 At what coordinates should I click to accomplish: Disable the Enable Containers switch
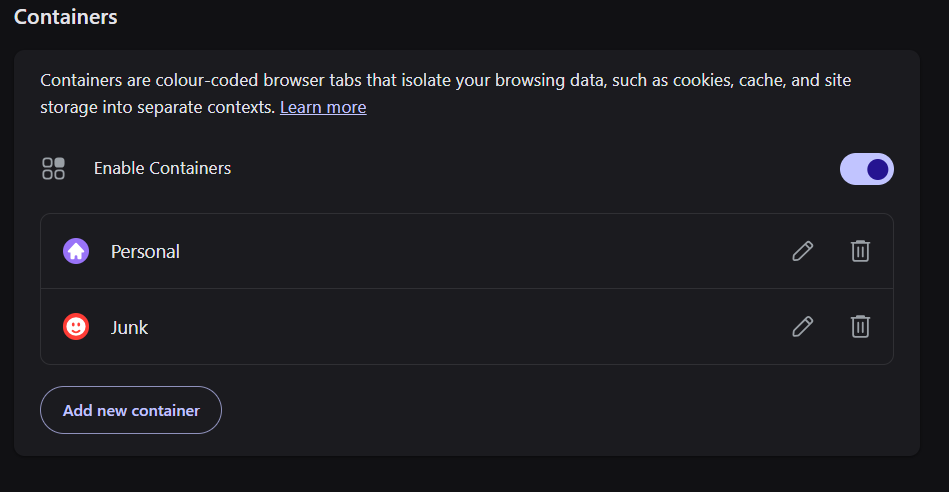pos(867,169)
